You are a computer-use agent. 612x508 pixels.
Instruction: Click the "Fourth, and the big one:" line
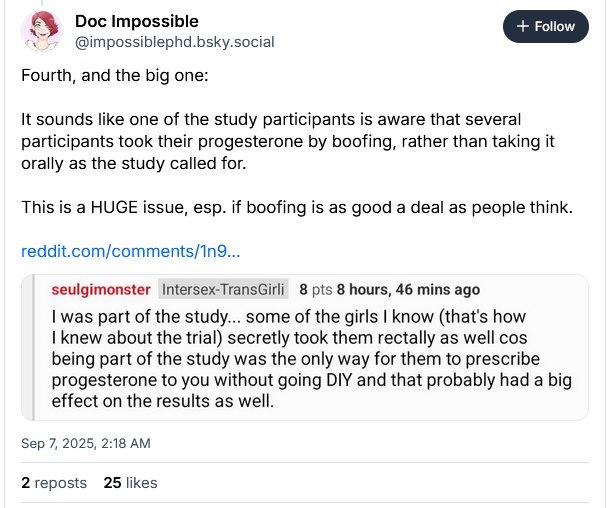(110, 76)
